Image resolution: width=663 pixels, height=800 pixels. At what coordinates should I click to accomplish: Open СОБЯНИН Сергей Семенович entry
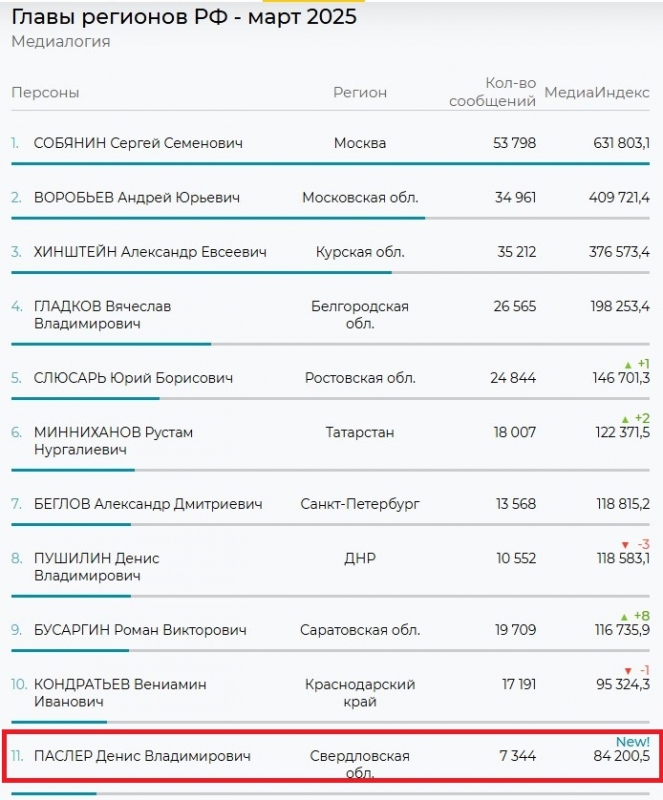tap(138, 144)
